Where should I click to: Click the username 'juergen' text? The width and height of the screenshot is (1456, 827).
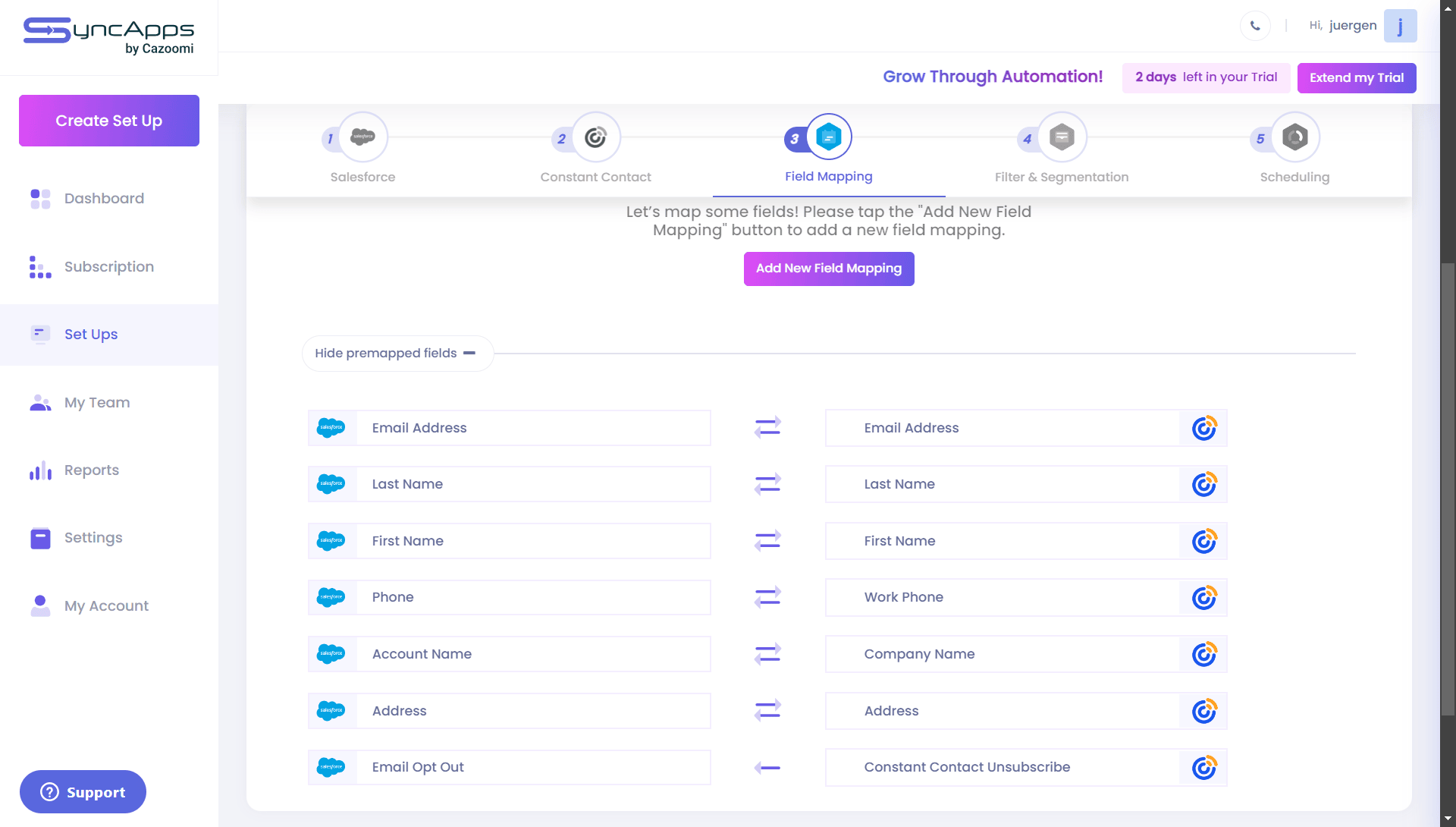(1353, 26)
